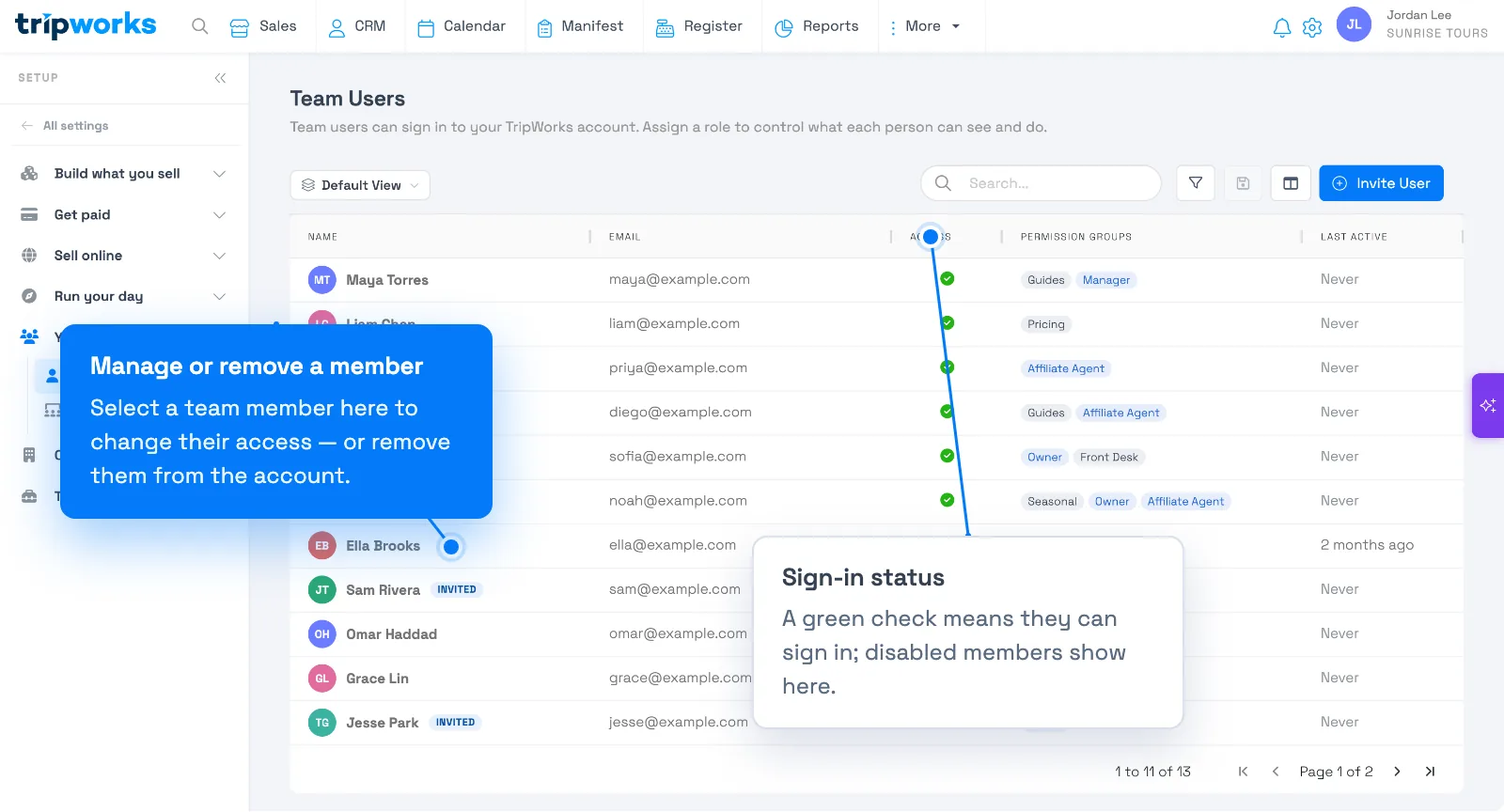Click Sam Rivera JT avatar
This screenshot has height=812, width=1504.
322,590
